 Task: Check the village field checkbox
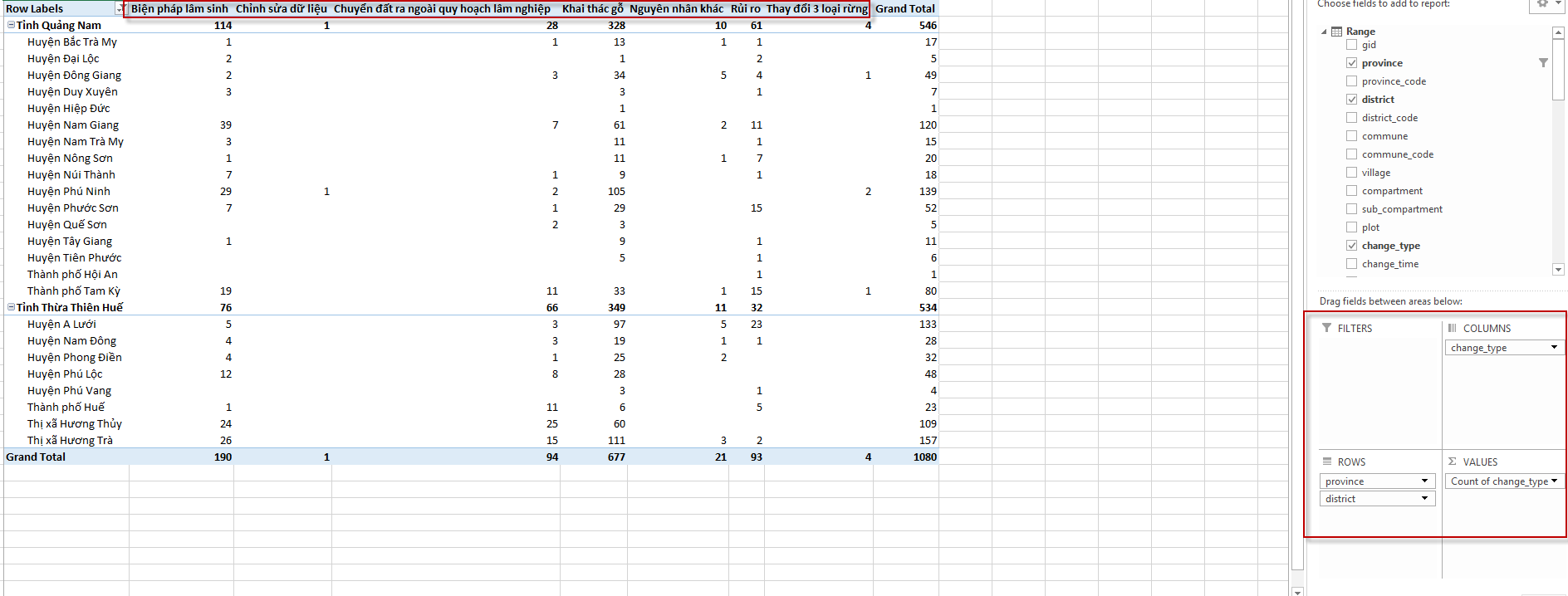1352,173
